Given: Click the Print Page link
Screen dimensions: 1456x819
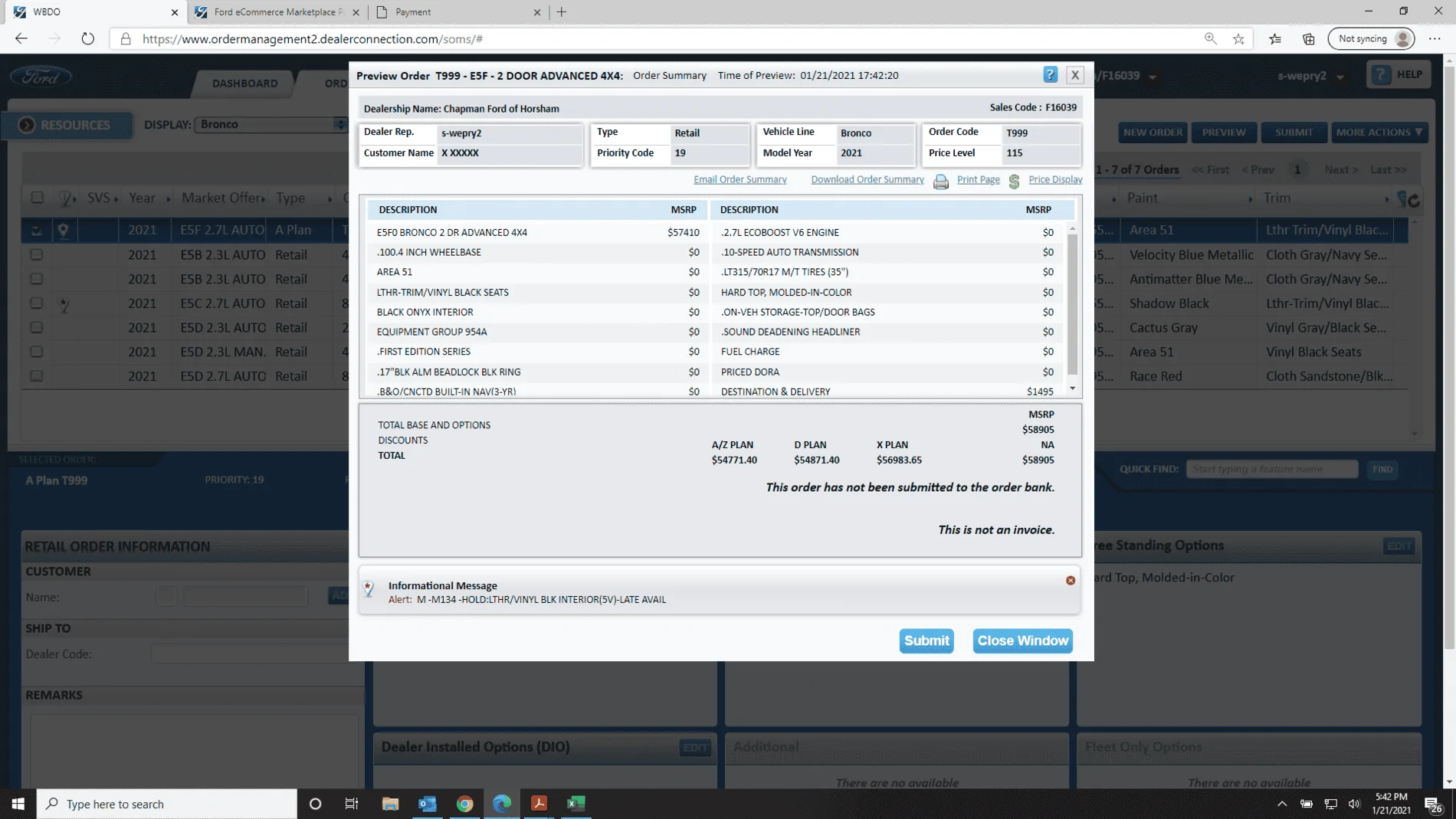Looking at the screenshot, I should point(978,179).
